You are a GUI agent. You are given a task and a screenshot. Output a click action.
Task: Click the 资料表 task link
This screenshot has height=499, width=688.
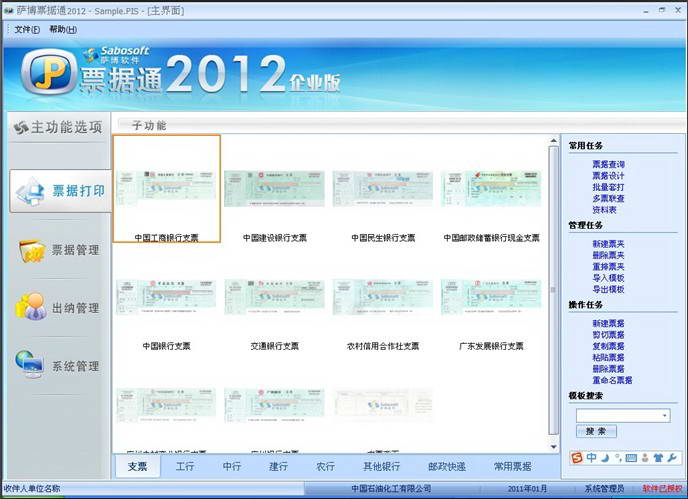(604, 210)
